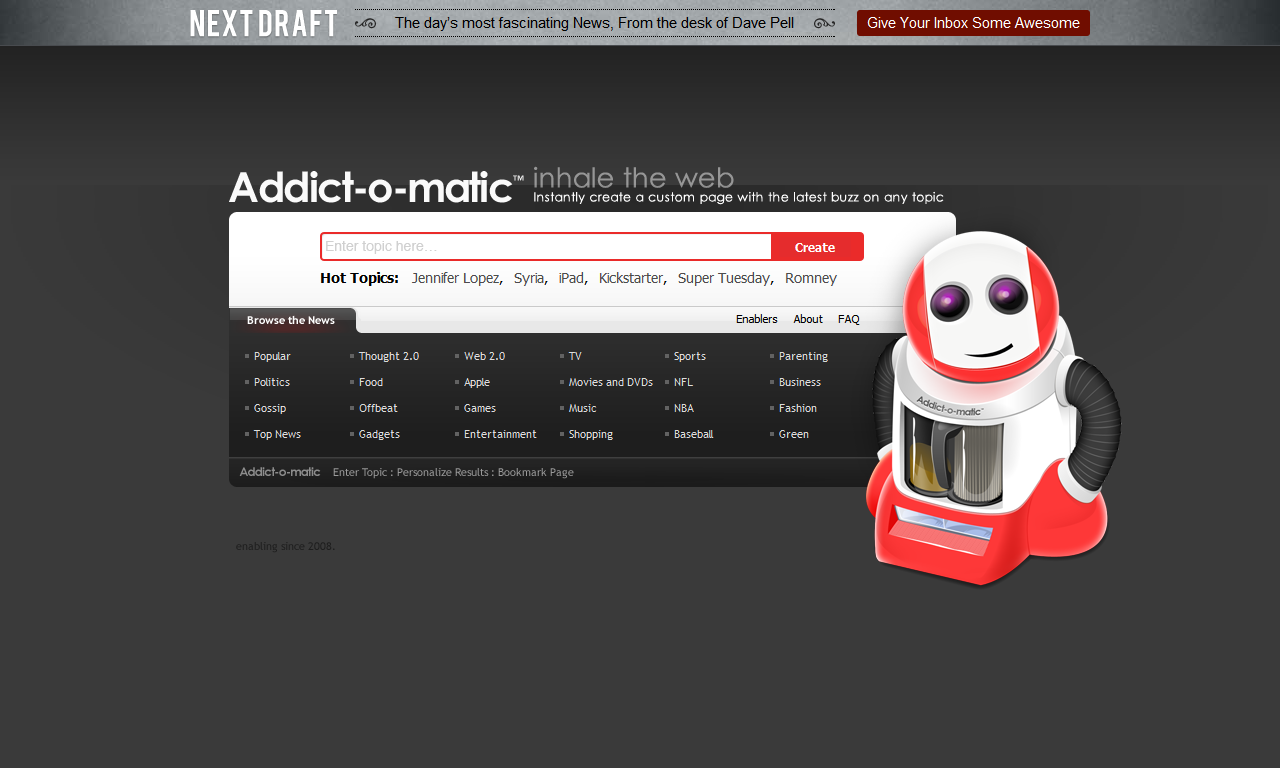The height and width of the screenshot is (768, 1280).
Task: Open the Thought 2.0 category
Action: 388,356
